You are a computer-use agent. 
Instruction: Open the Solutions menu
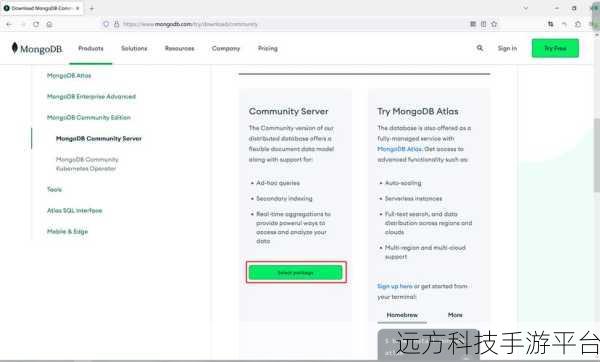pos(134,48)
